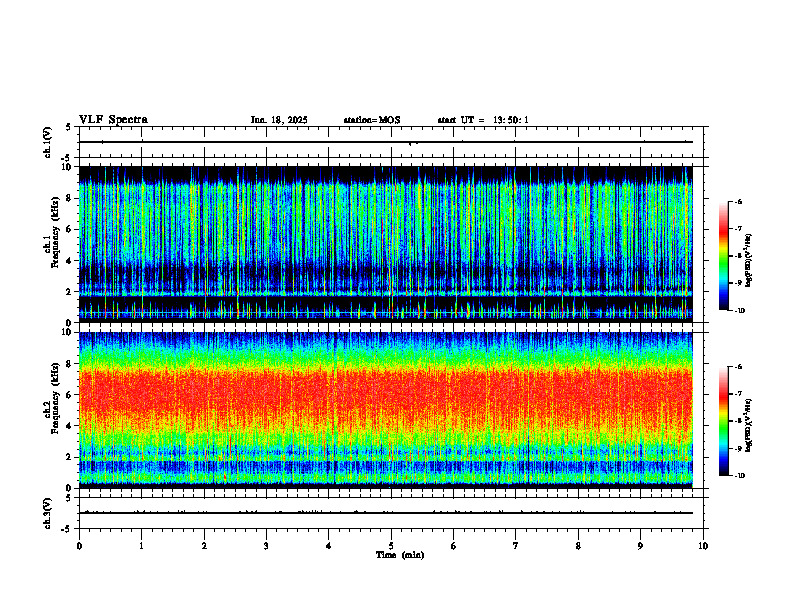Click the "10" kHz tick on ch.2 frequency axis
The image size is (792, 612).
pyautogui.click(x=69, y=332)
